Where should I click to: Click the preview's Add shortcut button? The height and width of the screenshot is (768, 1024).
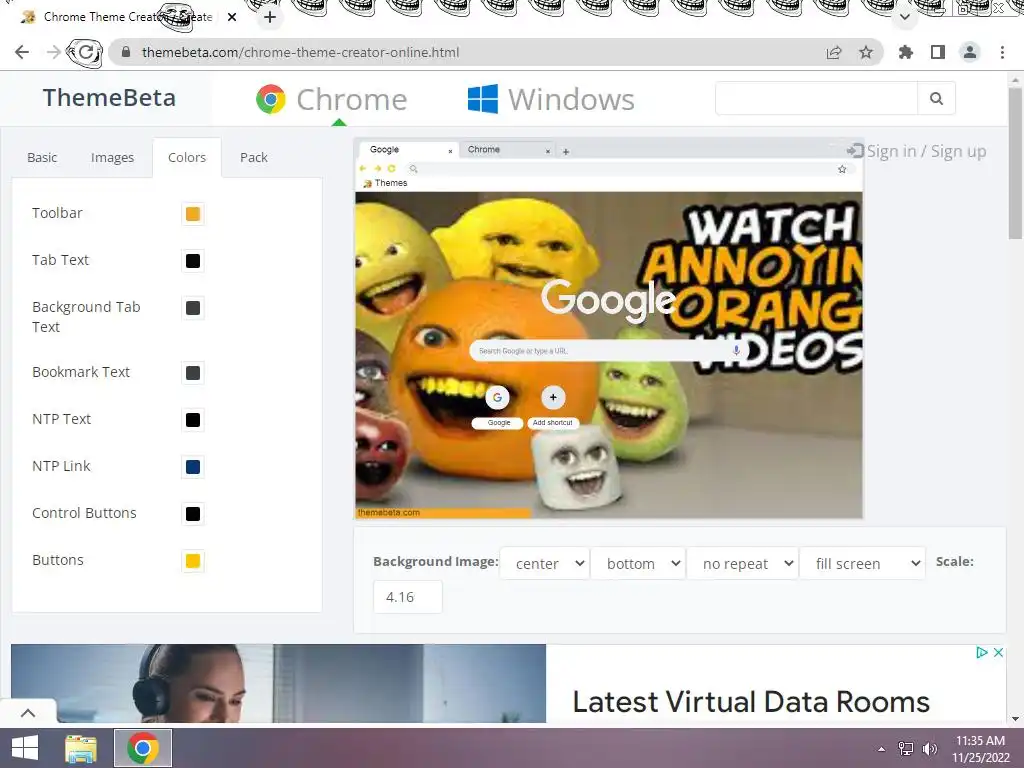[553, 397]
